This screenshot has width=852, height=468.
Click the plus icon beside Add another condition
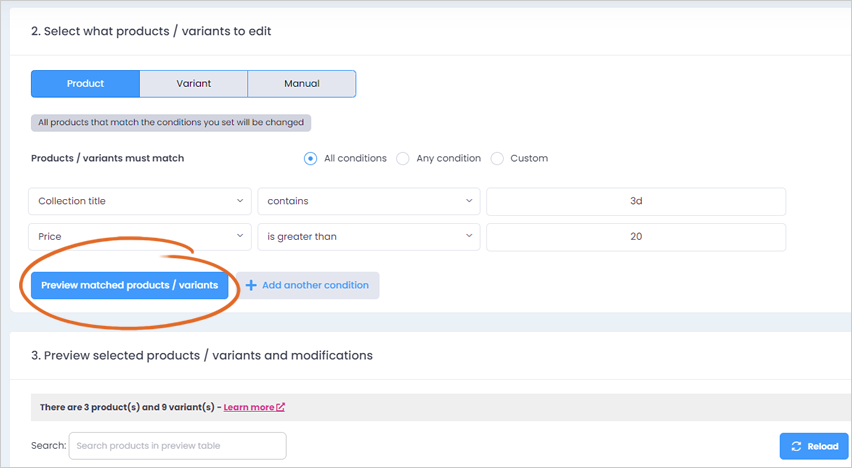click(x=251, y=285)
